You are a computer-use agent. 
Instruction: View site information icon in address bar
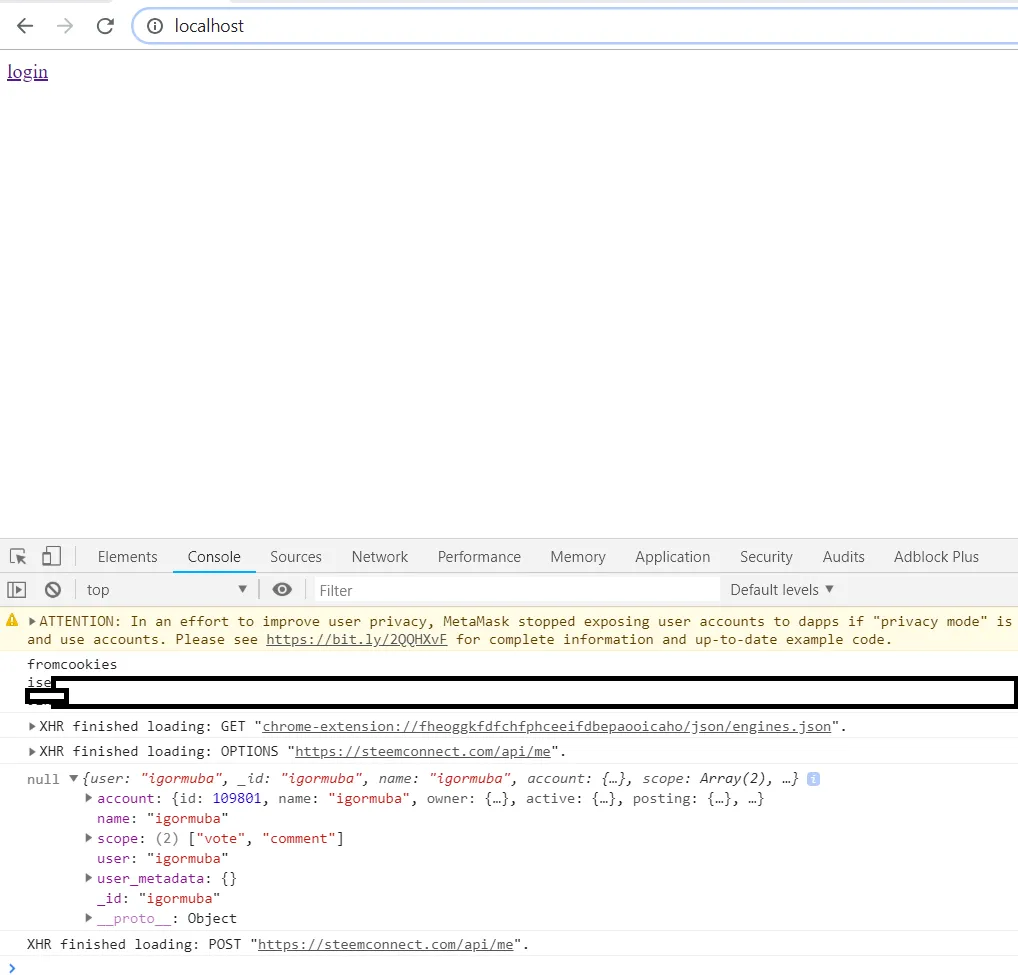click(155, 26)
